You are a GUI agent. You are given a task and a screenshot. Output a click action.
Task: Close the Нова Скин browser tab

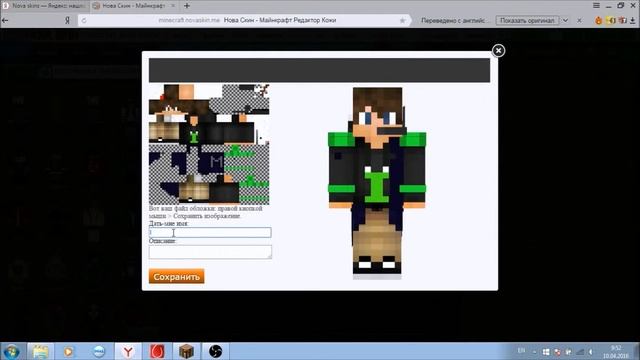point(173,6)
